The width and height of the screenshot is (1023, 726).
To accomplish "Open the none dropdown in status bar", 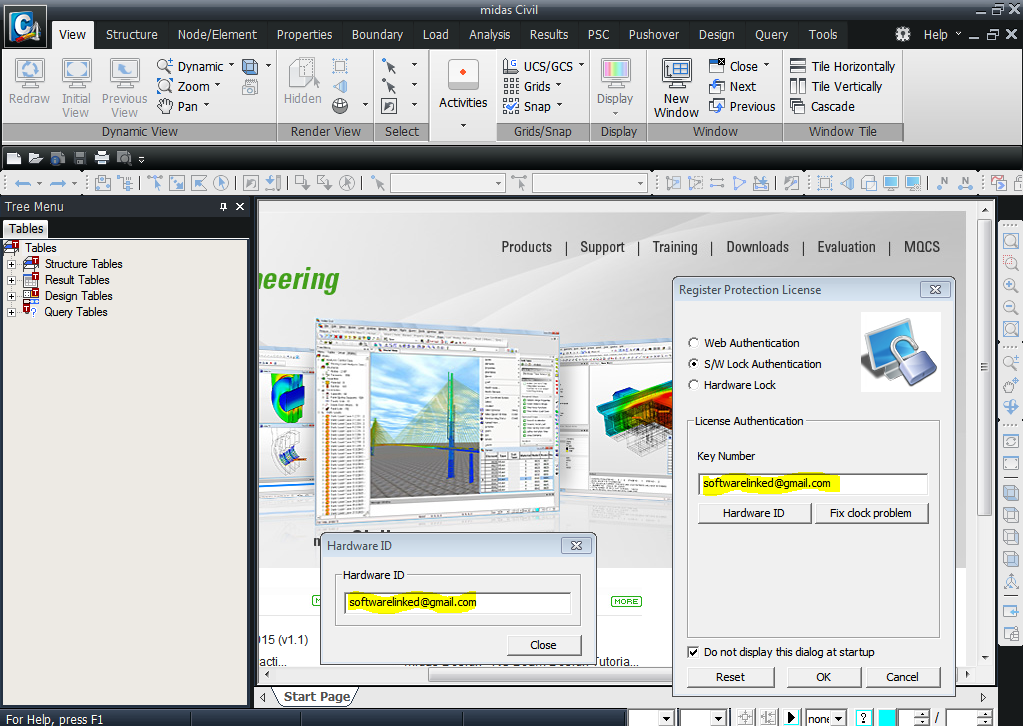I will [839, 719].
